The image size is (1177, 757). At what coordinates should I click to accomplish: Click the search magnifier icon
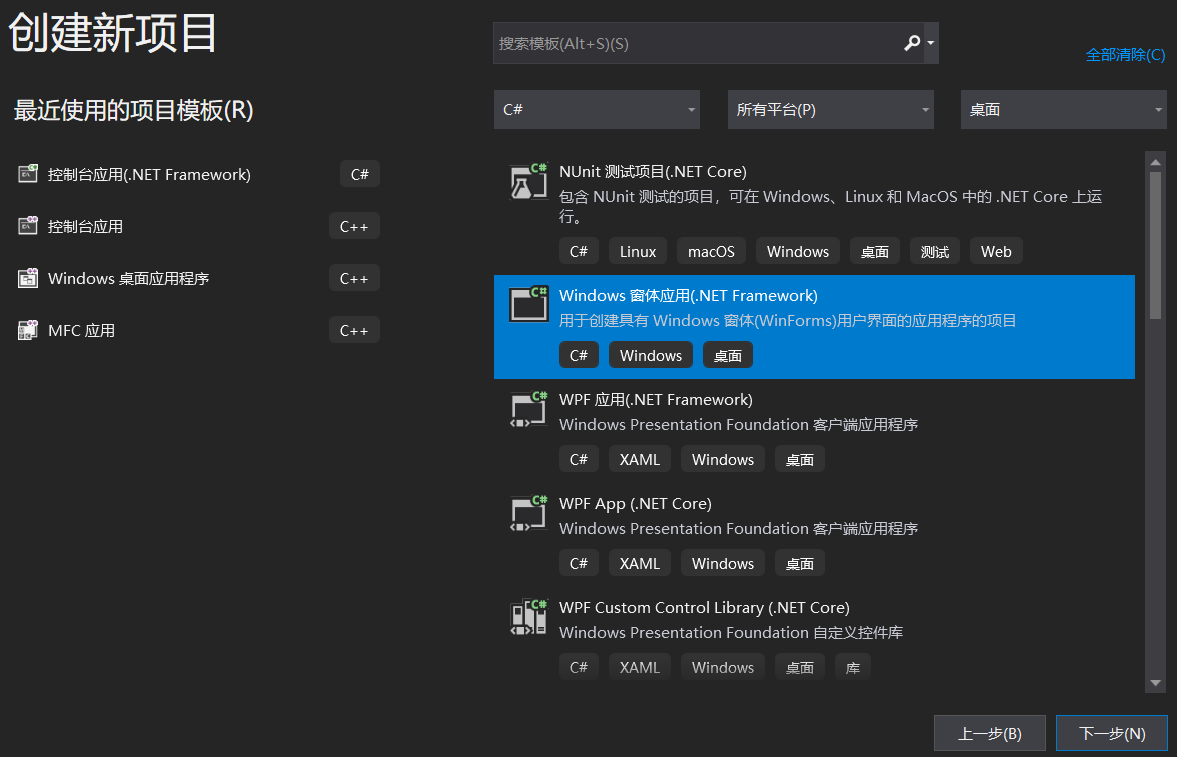pyautogui.click(x=912, y=43)
